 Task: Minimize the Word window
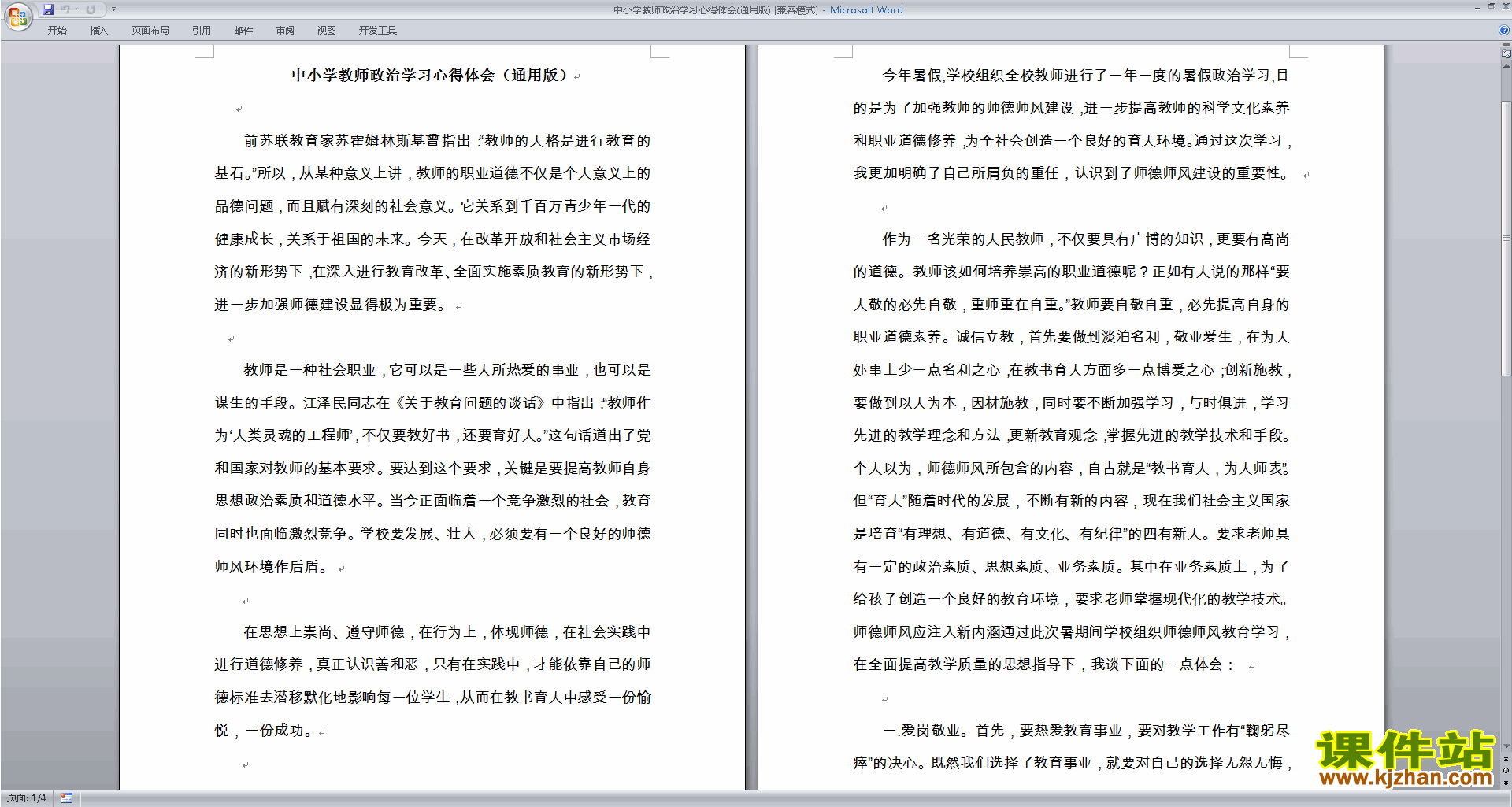point(1477,7)
